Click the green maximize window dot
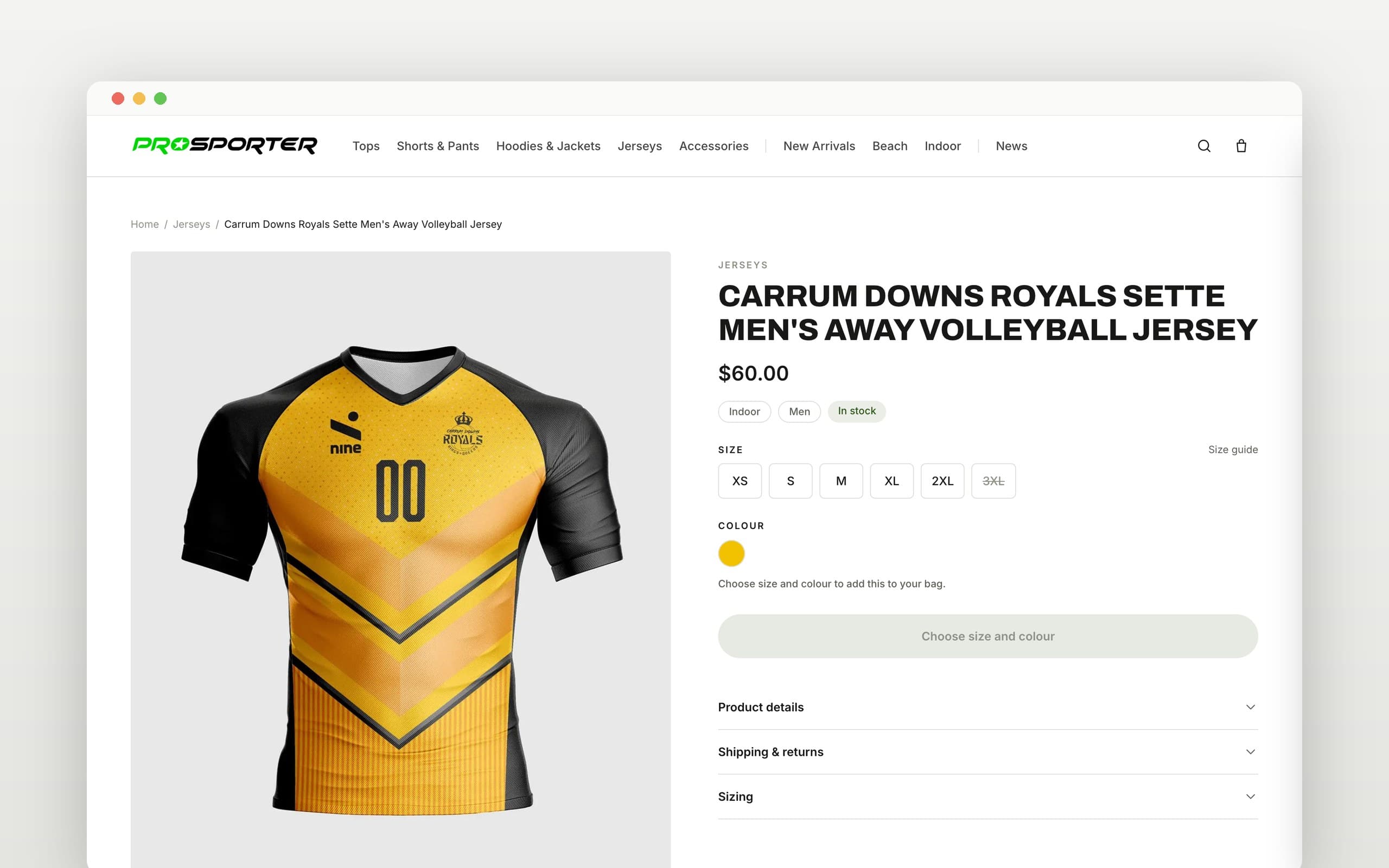The height and width of the screenshot is (868, 1389). tap(160, 99)
